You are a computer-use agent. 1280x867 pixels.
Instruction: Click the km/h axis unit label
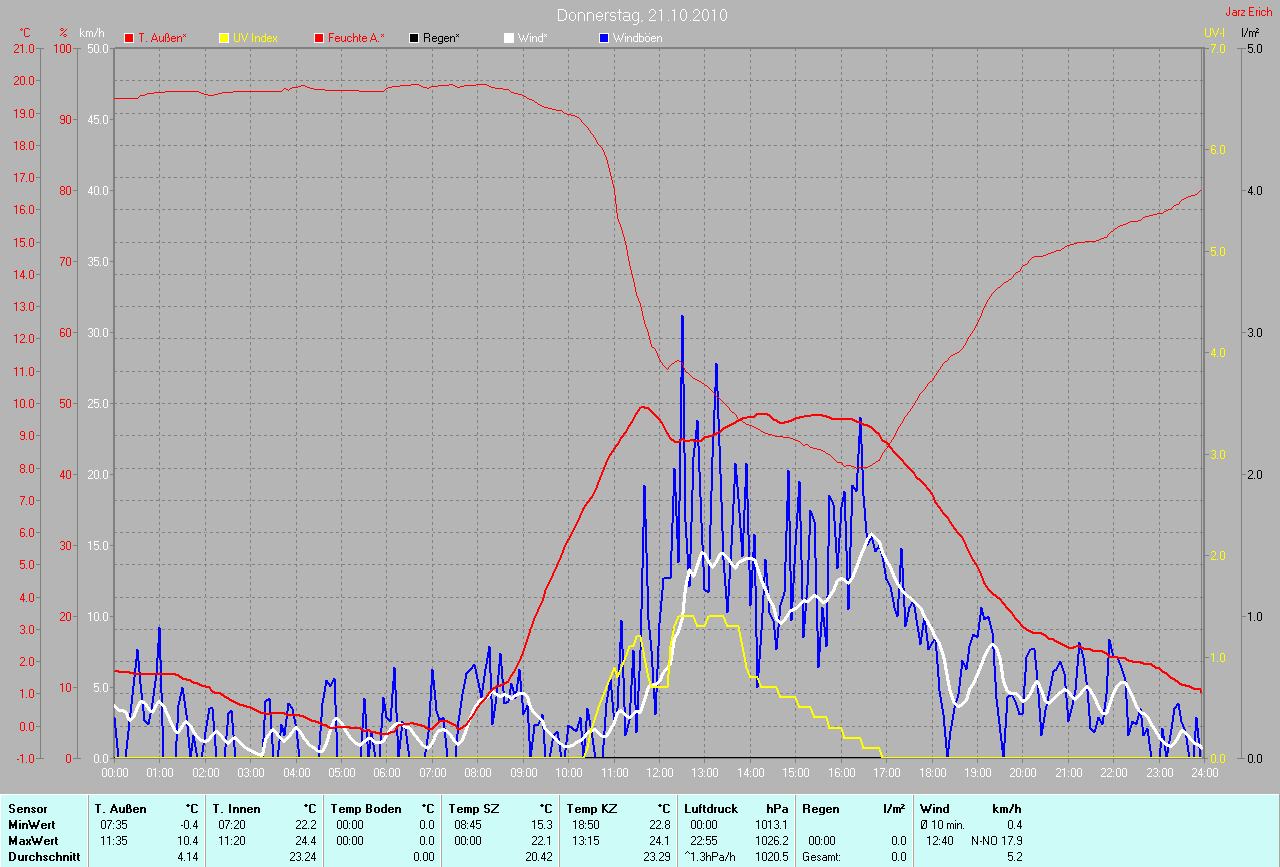click(92, 33)
